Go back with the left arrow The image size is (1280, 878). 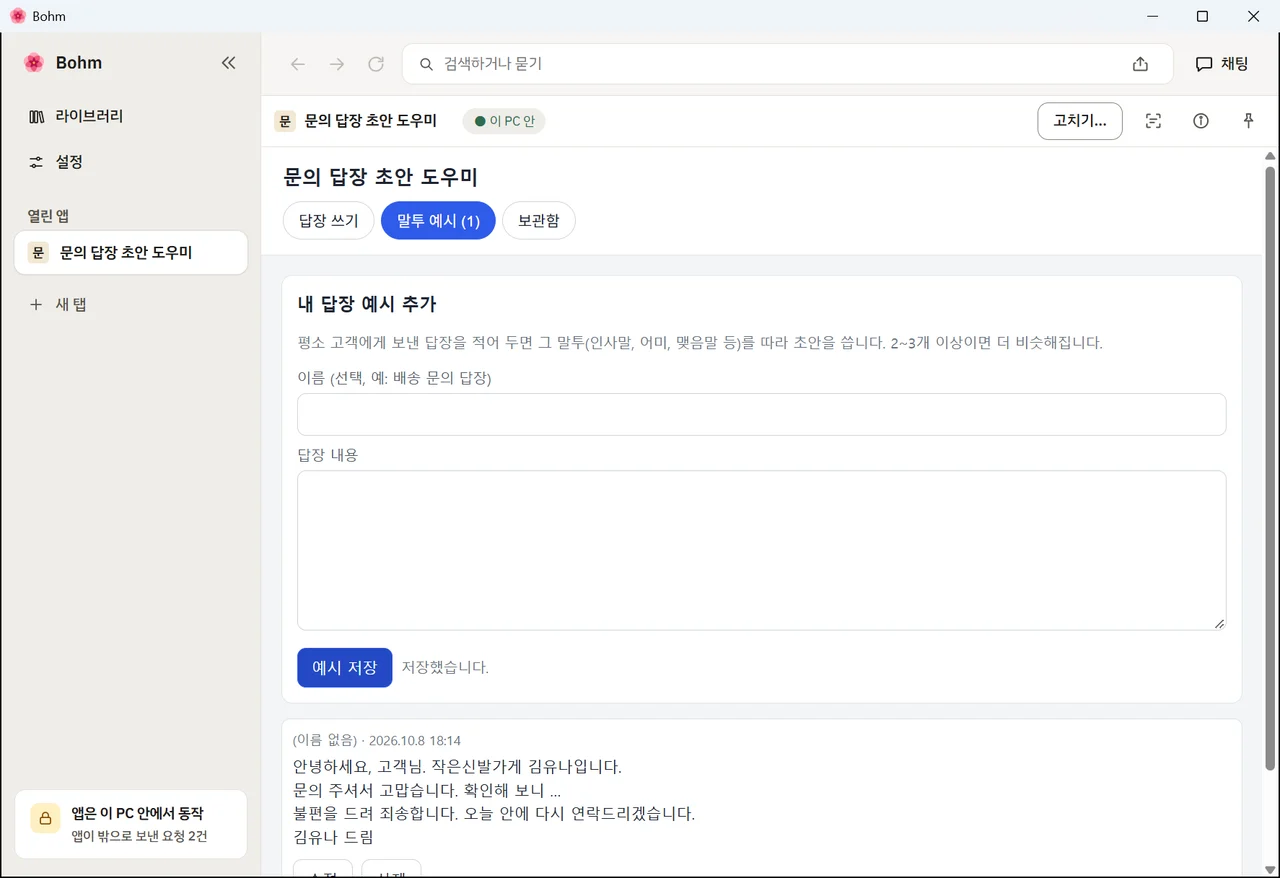298,64
